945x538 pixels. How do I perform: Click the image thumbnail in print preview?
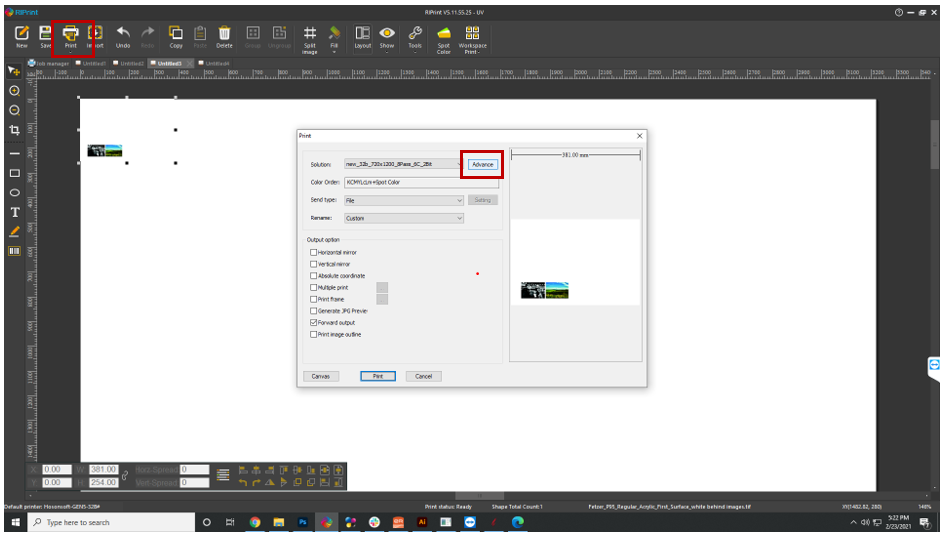click(x=545, y=290)
